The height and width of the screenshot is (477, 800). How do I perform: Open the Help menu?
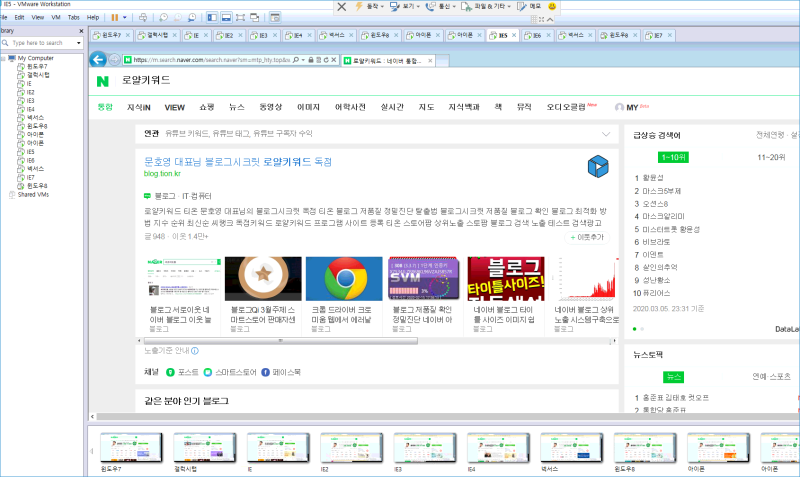pyautogui.click(x=93, y=17)
